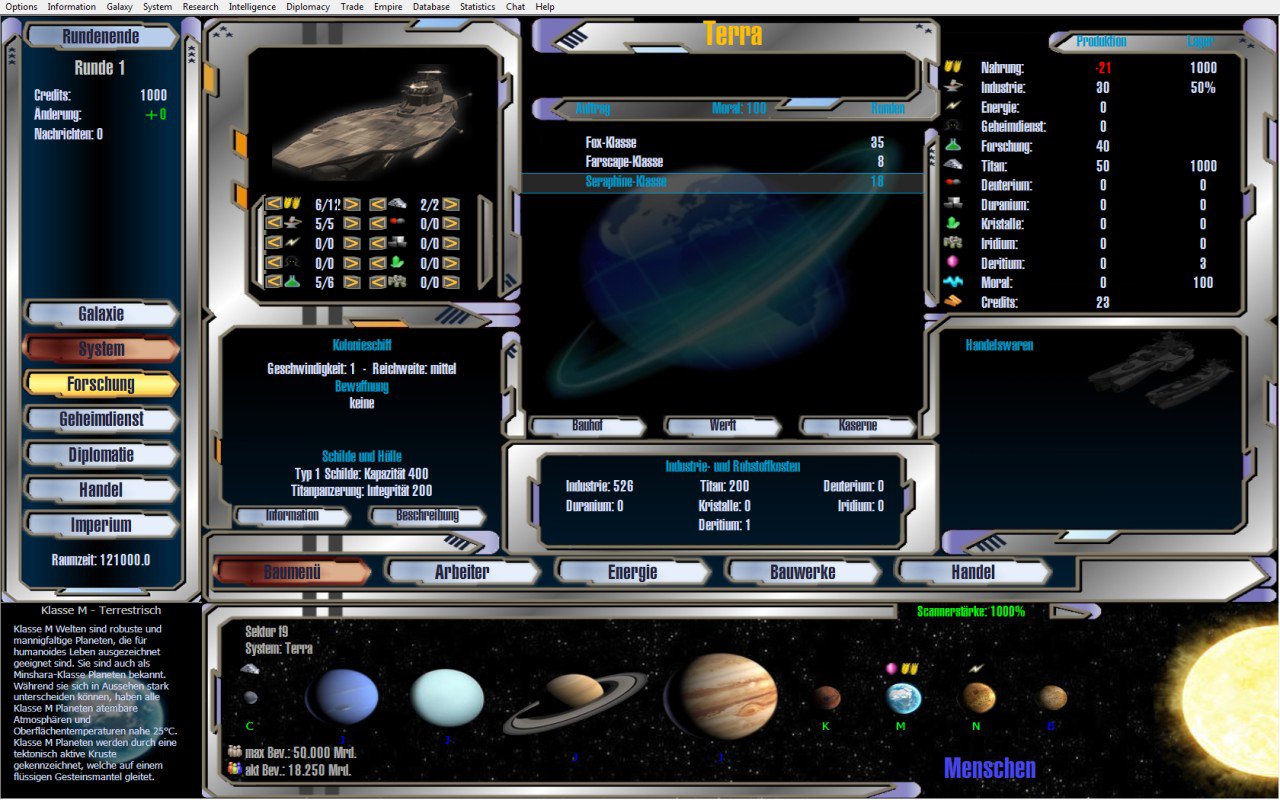
Task: Increase deuterium workers with right arrow
Action: coord(451,223)
